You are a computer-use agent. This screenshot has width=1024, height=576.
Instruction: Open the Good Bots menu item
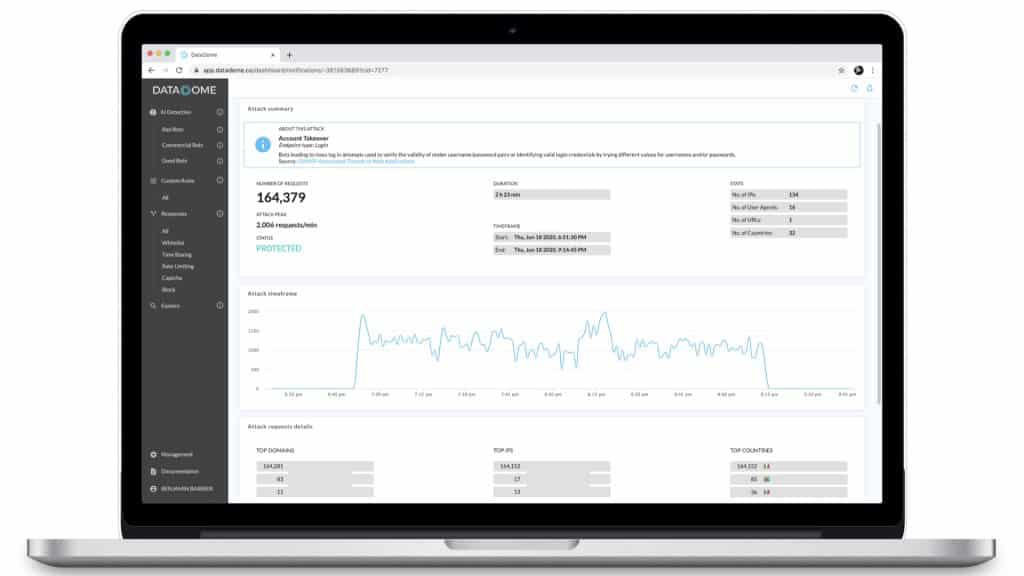click(x=174, y=161)
